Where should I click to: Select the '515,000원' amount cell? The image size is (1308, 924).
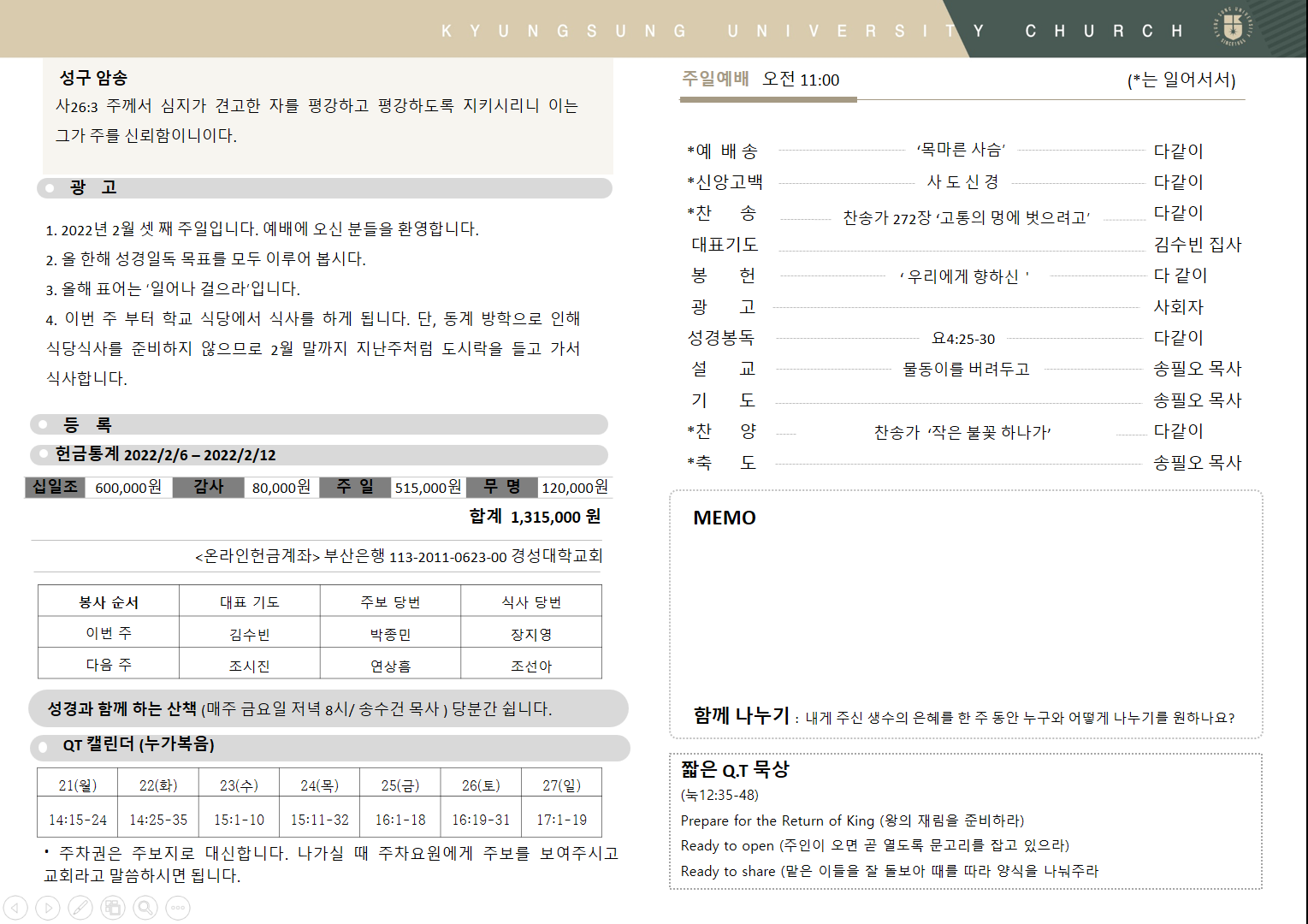[428, 487]
